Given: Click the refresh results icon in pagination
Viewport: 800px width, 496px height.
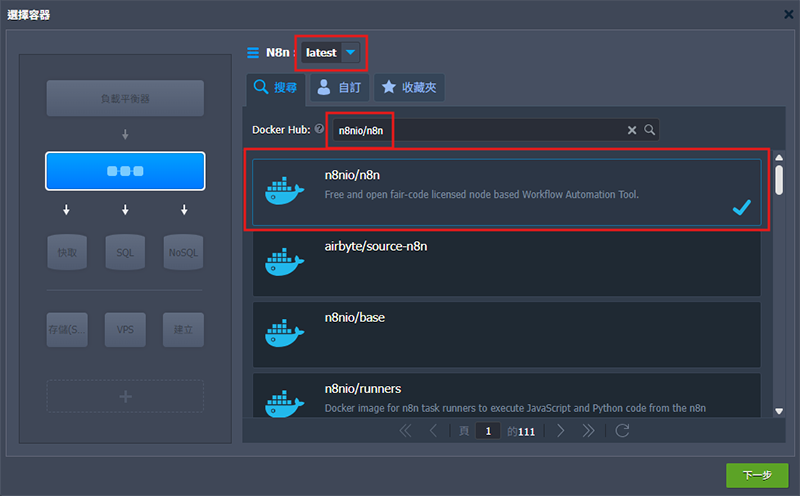Looking at the screenshot, I should click(622, 431).
